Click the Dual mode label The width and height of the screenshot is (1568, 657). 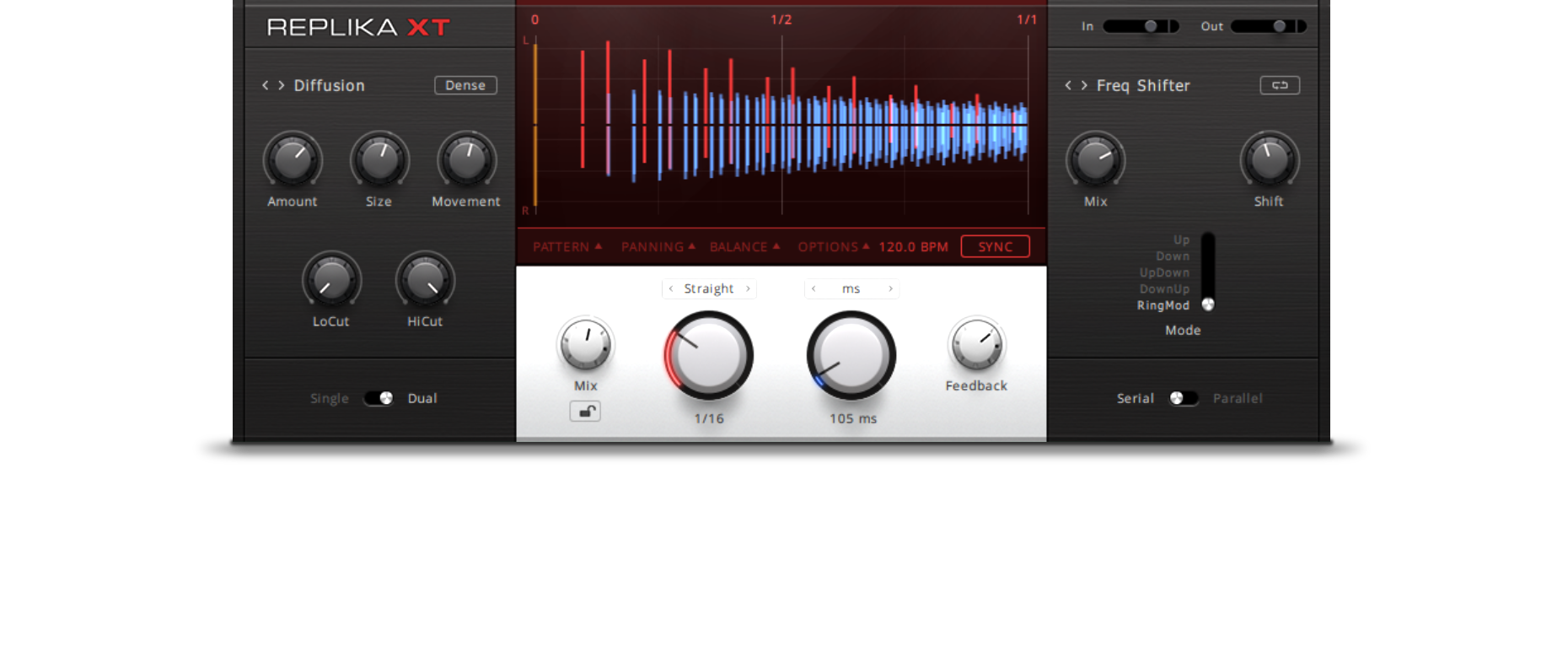tap(422, 398)
